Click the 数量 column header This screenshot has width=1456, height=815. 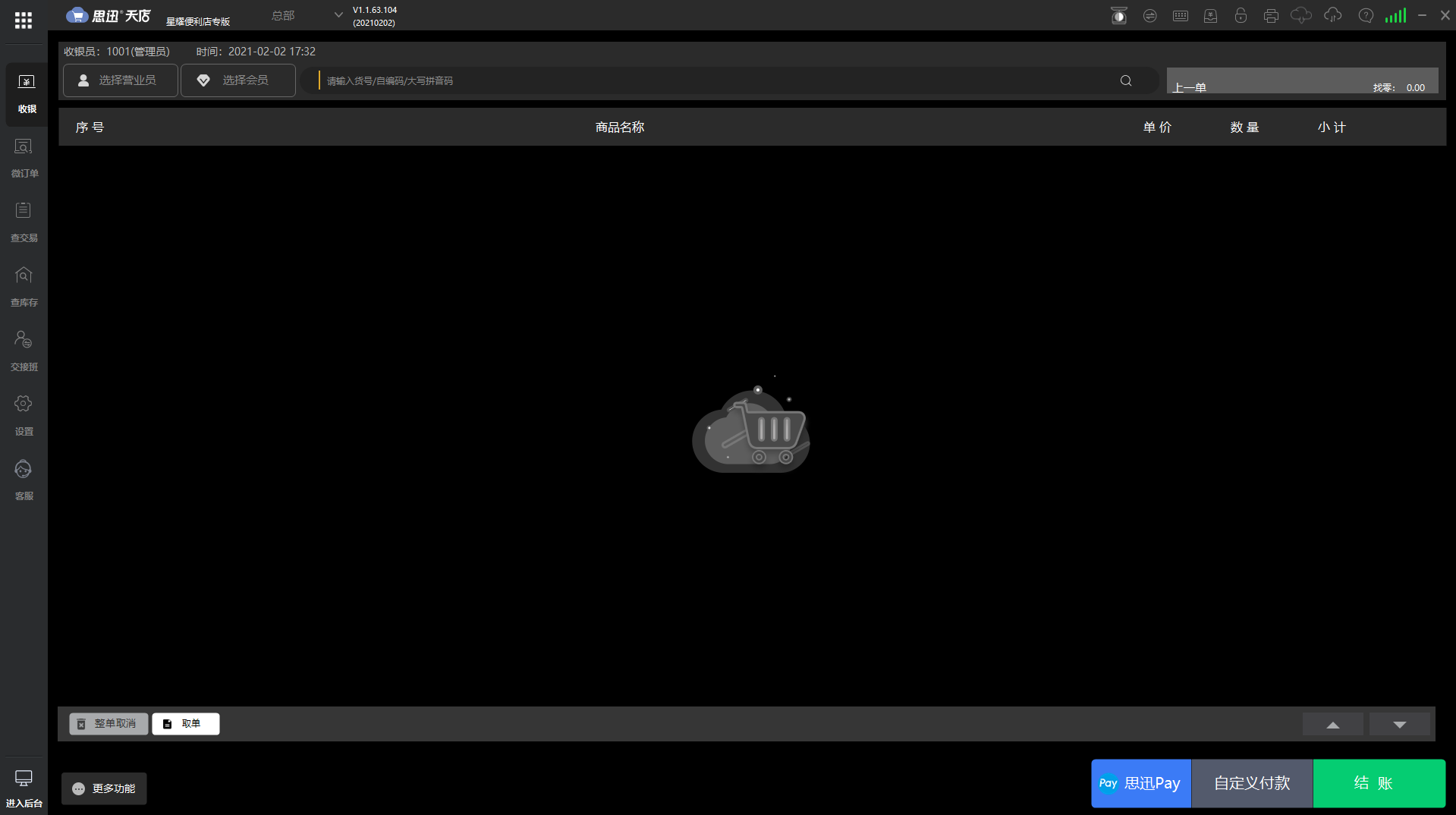coord(1244,127)
